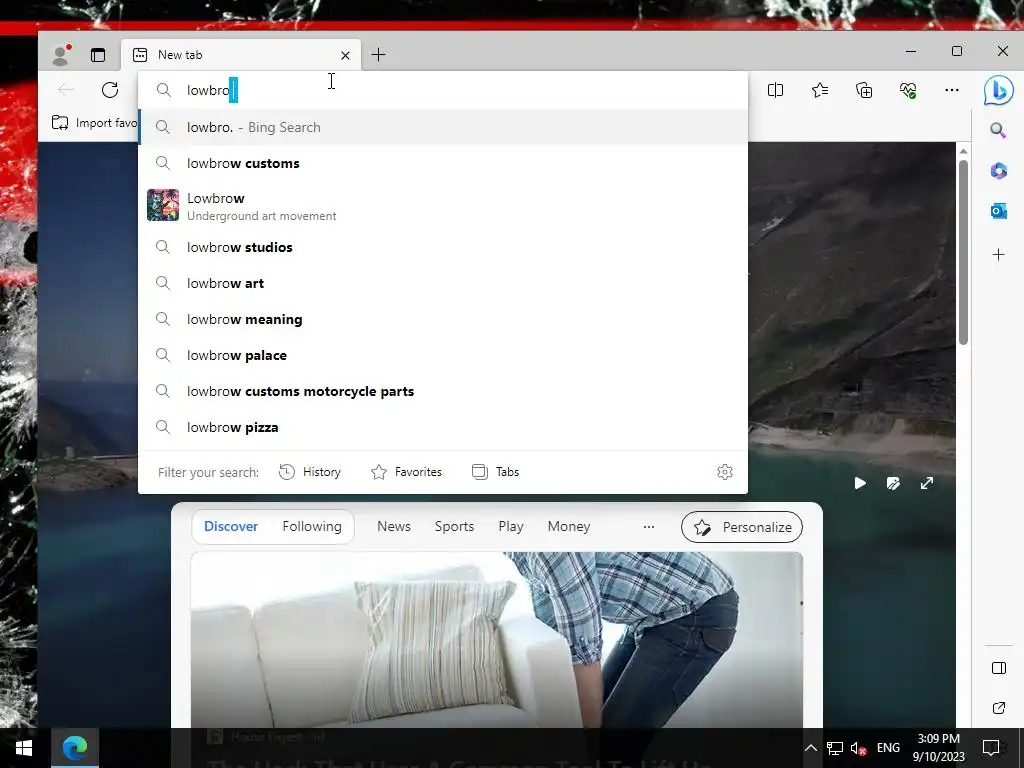Select the "lowbro. - Bing Search" suggestion
The image size is (1024, 768).
click(443, 127)
